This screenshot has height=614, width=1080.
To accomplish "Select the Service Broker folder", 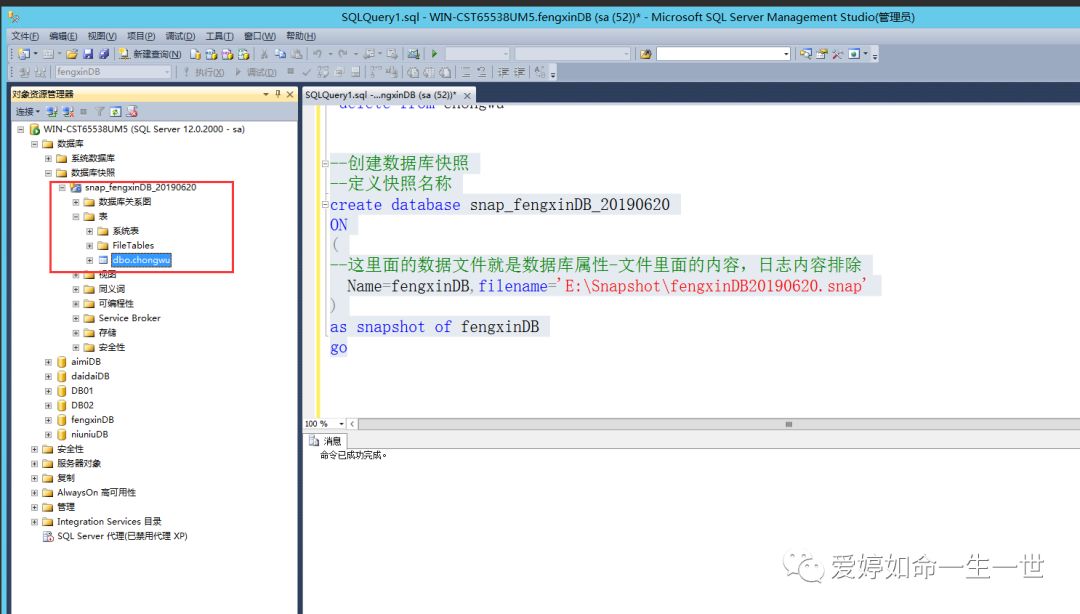I will coord(129,318).
